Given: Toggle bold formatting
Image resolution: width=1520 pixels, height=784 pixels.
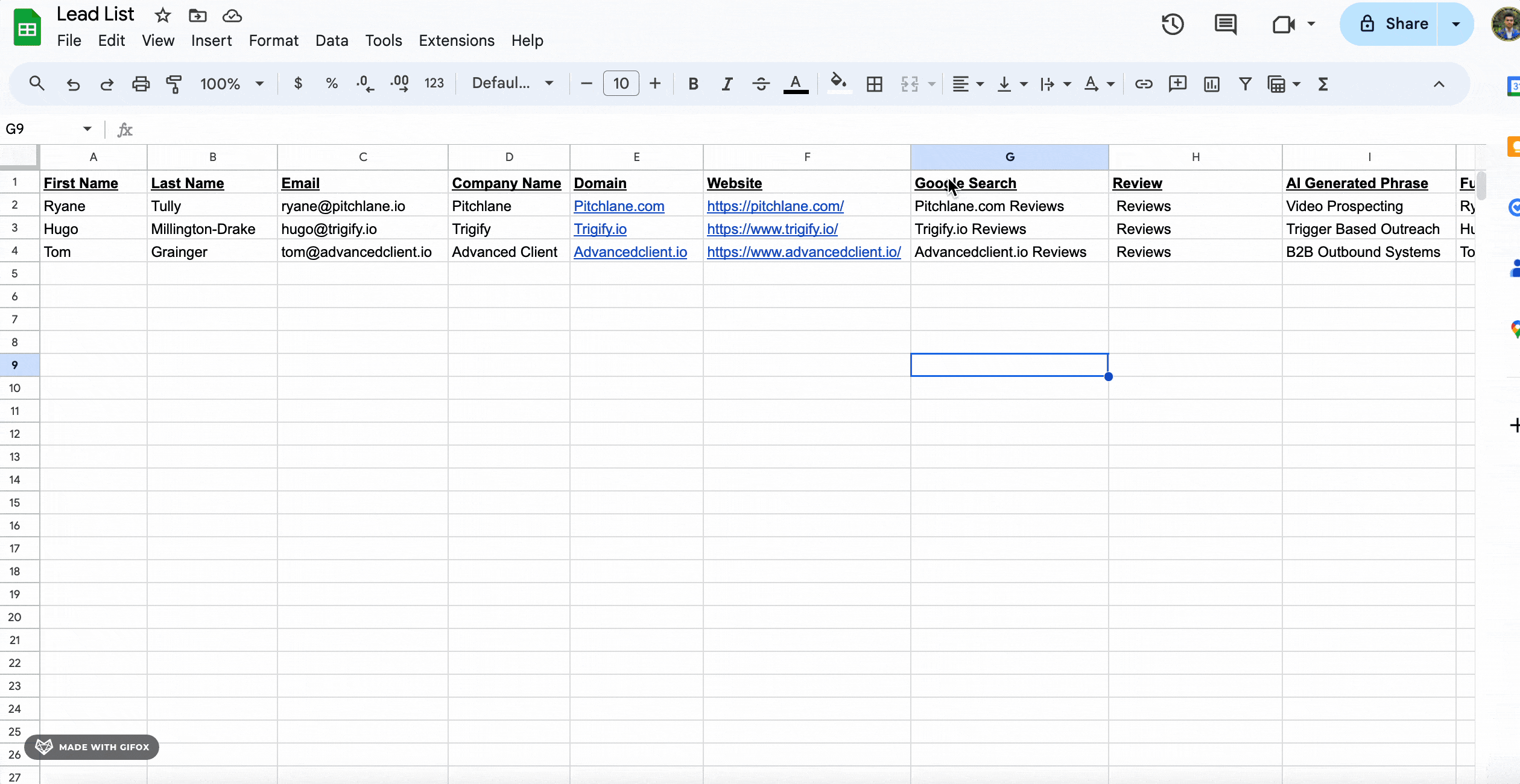Looking at the screenshot, I should [x=694, y=84].
